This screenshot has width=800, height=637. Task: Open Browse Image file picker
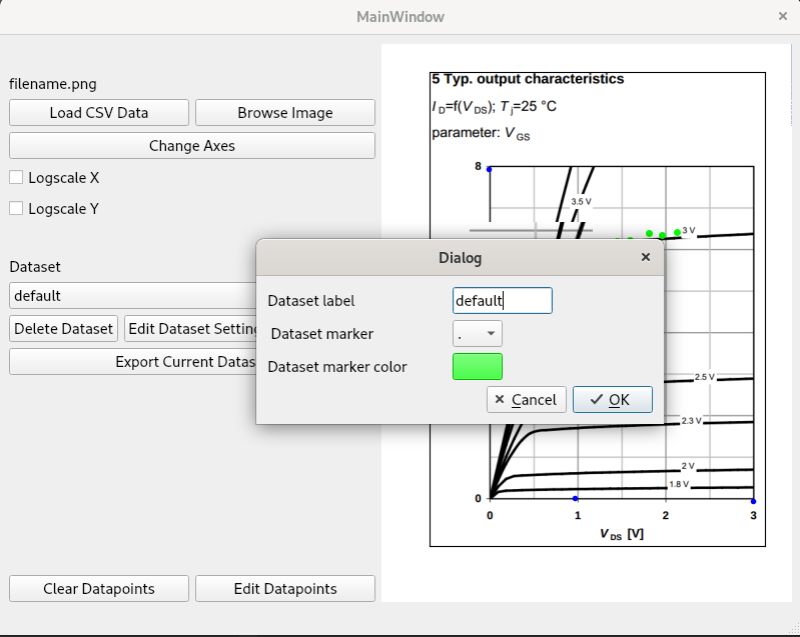point(285,112)
